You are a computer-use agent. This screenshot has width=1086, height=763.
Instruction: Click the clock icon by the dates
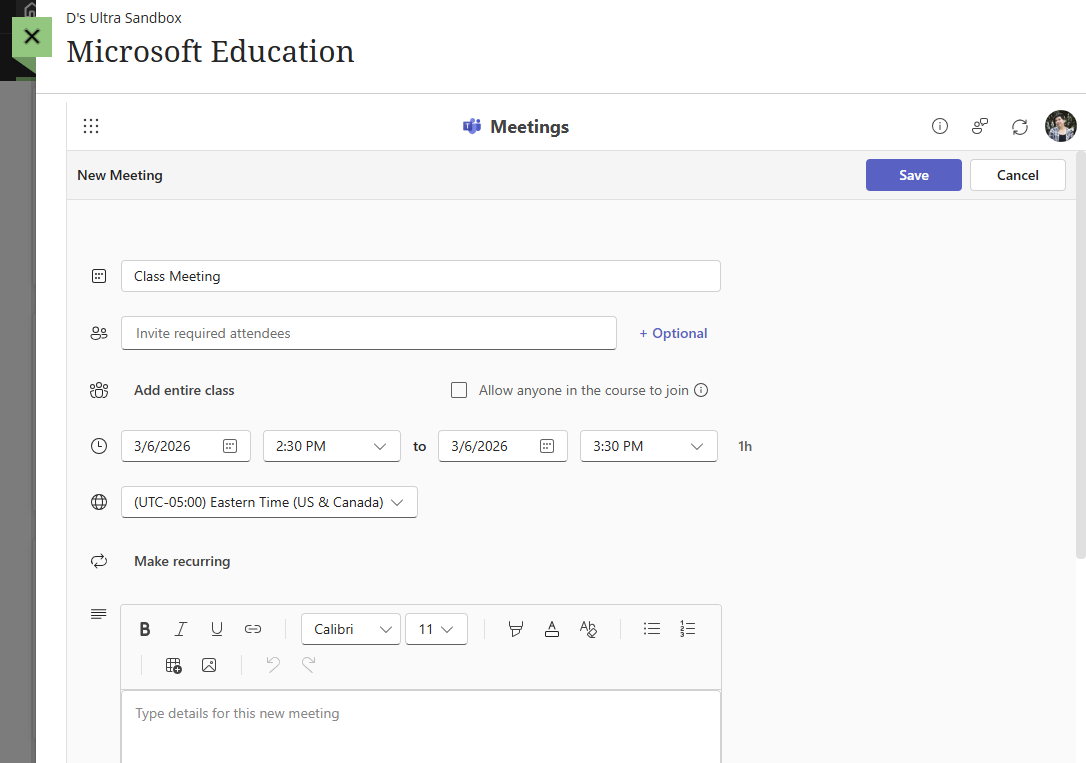point(99,446)
